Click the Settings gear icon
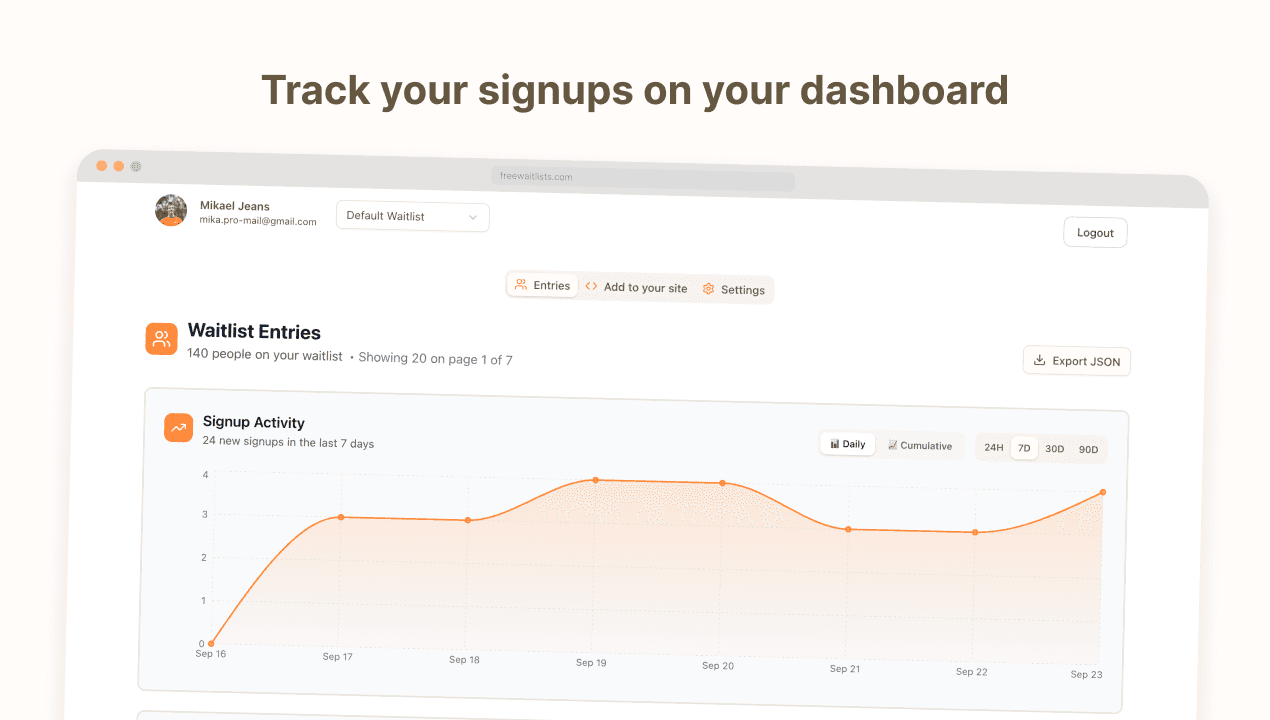 [x=709, y=289]
